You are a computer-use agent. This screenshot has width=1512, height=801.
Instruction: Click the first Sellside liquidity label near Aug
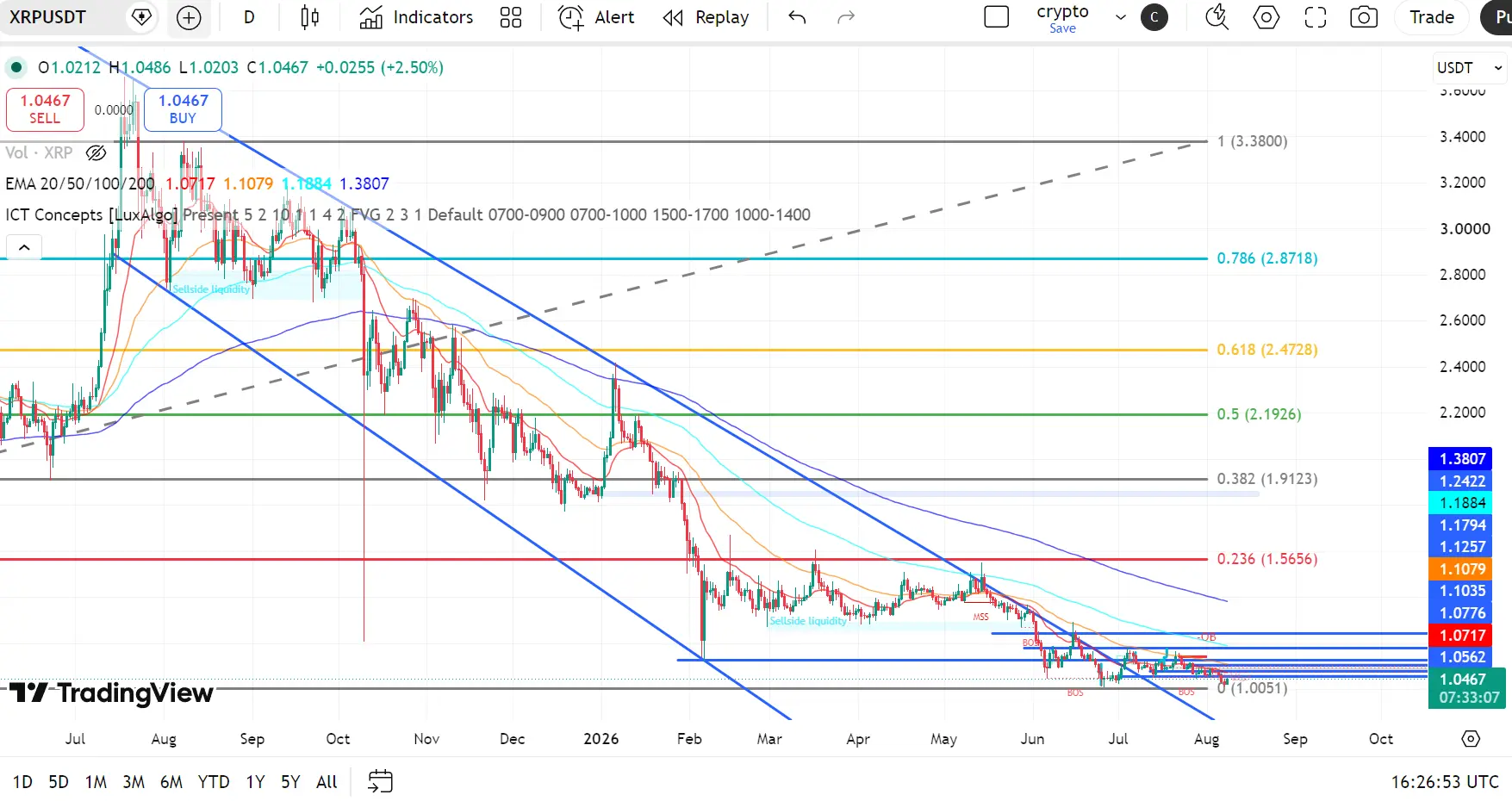tap(211, 289)
